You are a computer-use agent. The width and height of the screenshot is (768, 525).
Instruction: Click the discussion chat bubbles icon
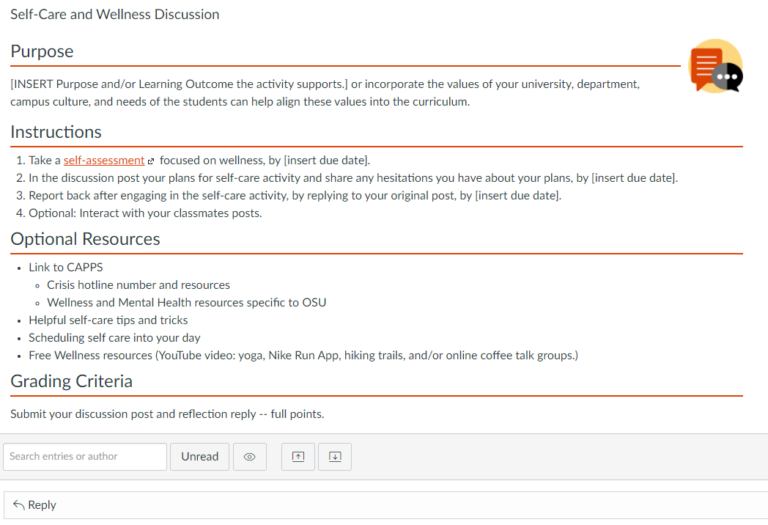pyautogui.click(x=716, y=67)
